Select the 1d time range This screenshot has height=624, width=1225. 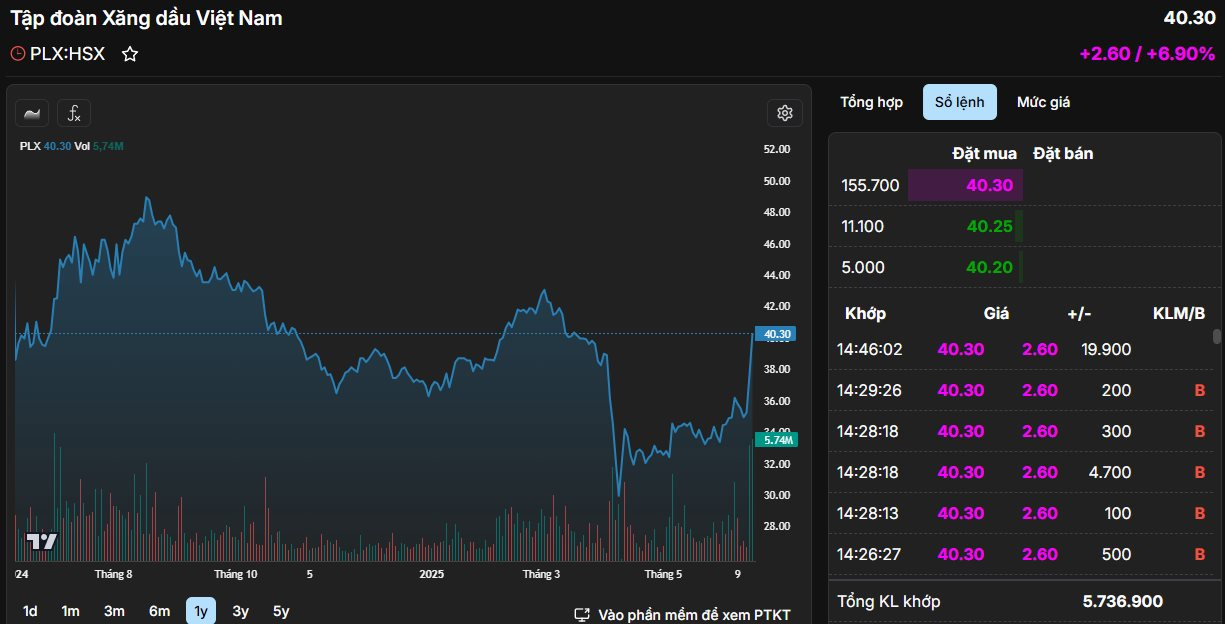pyautogui.click(x=30, y=611)
